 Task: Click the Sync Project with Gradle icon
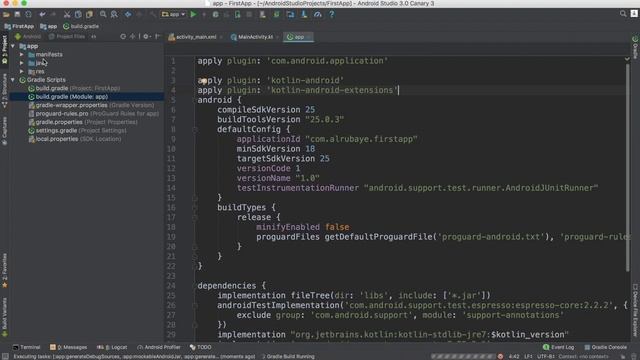pyautogui.click(x=277, y=14)
